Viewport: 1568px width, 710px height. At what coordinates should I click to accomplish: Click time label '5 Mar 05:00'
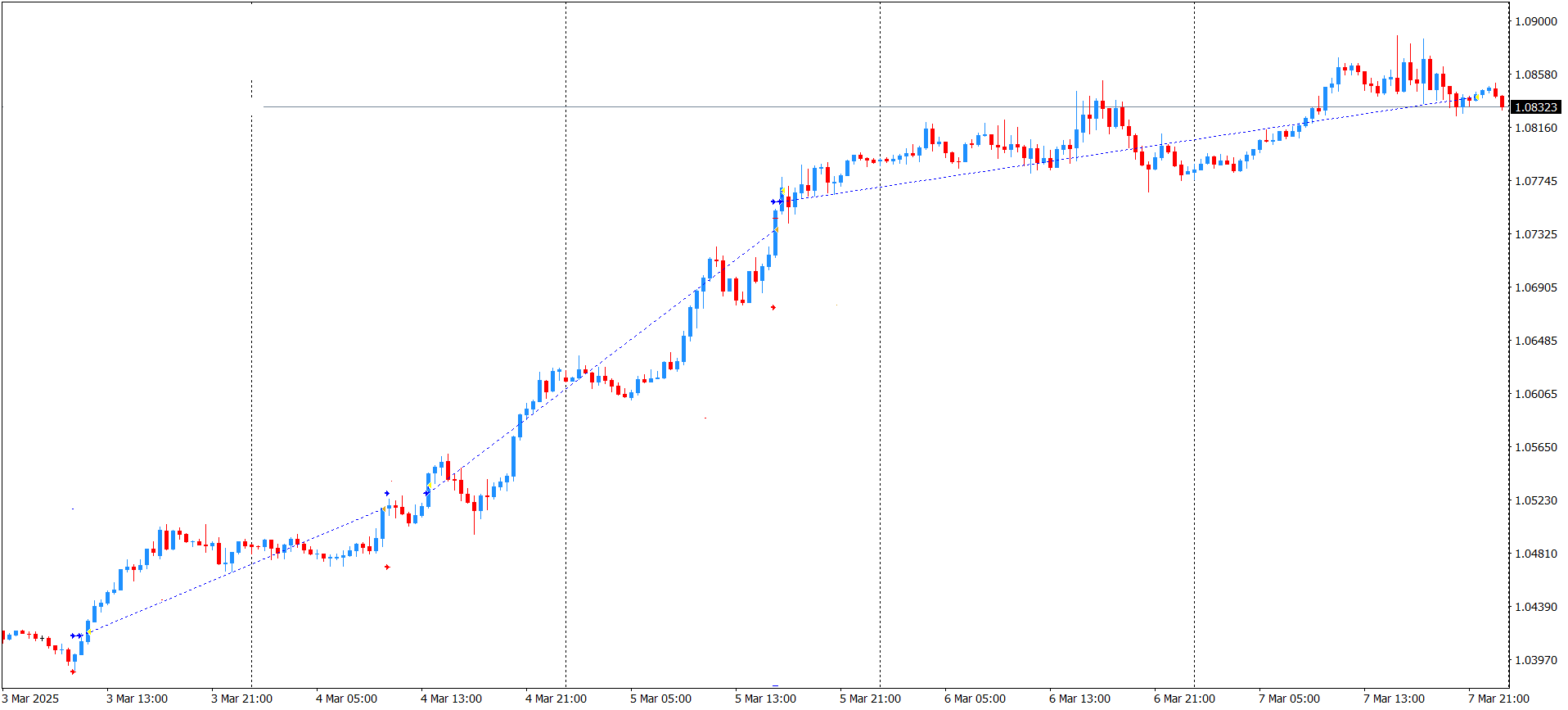[x=660, y=699]
